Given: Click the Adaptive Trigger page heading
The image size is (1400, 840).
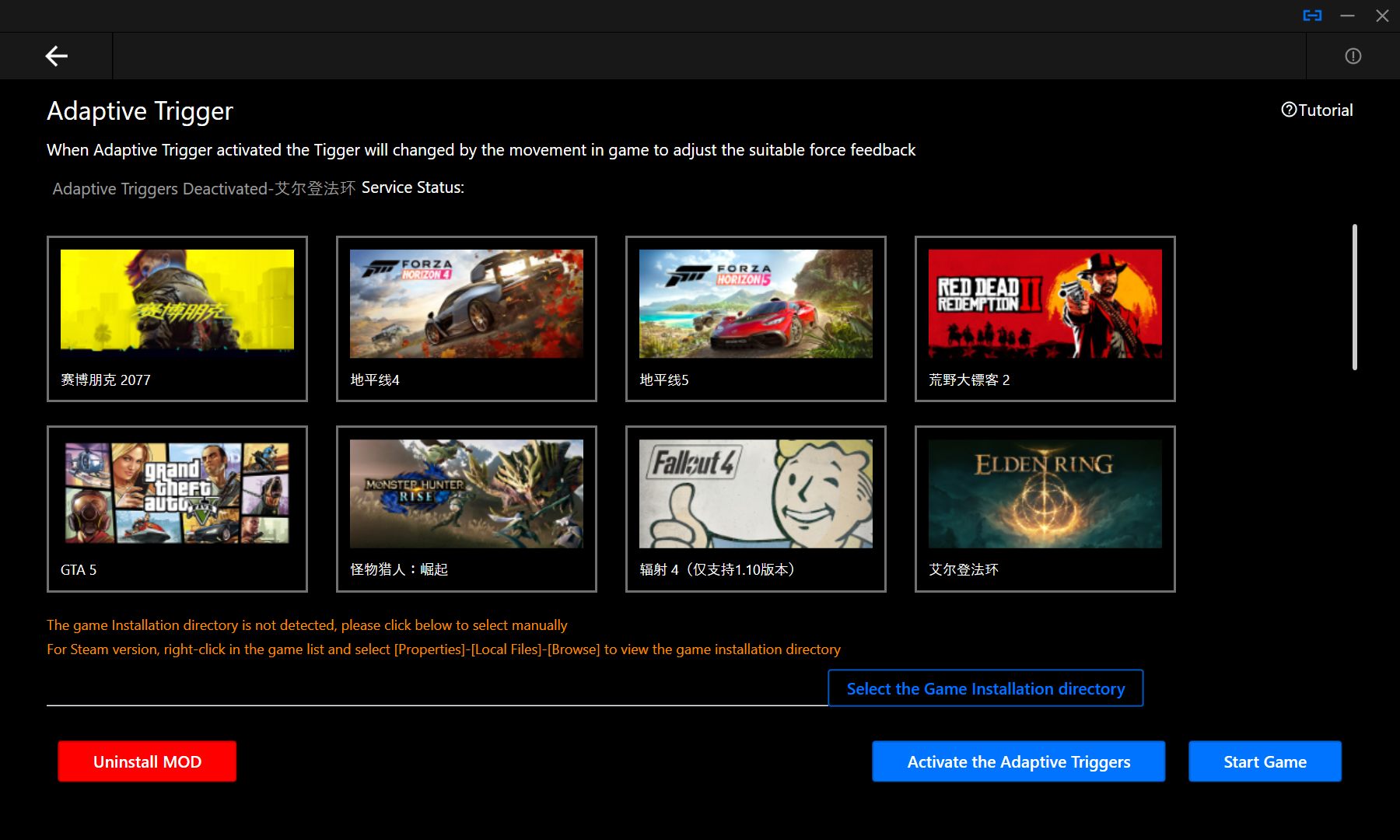Looking at the screenshot, I should point(140,111).
